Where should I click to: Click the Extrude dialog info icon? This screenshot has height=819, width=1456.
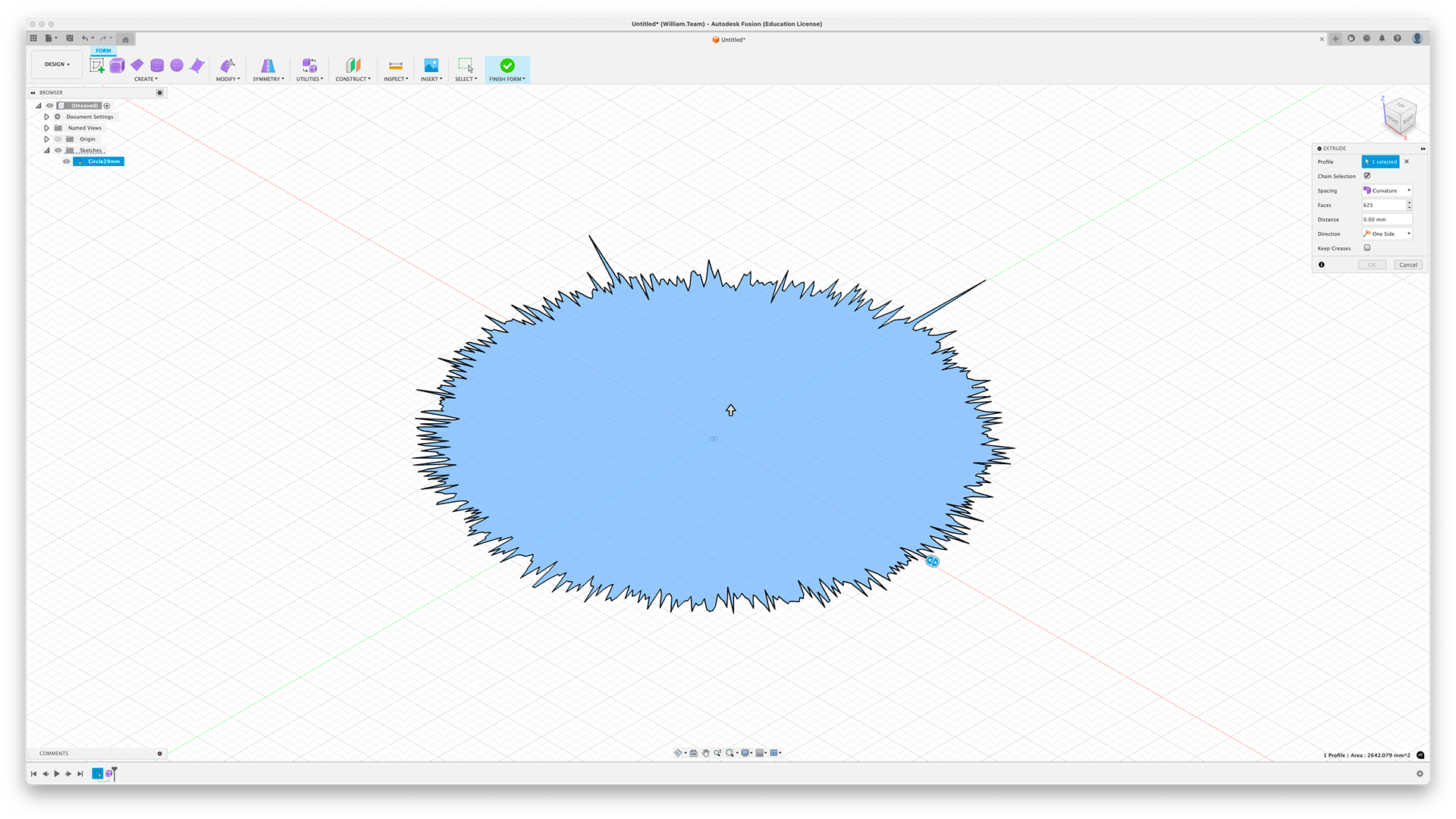(1322, 265)
